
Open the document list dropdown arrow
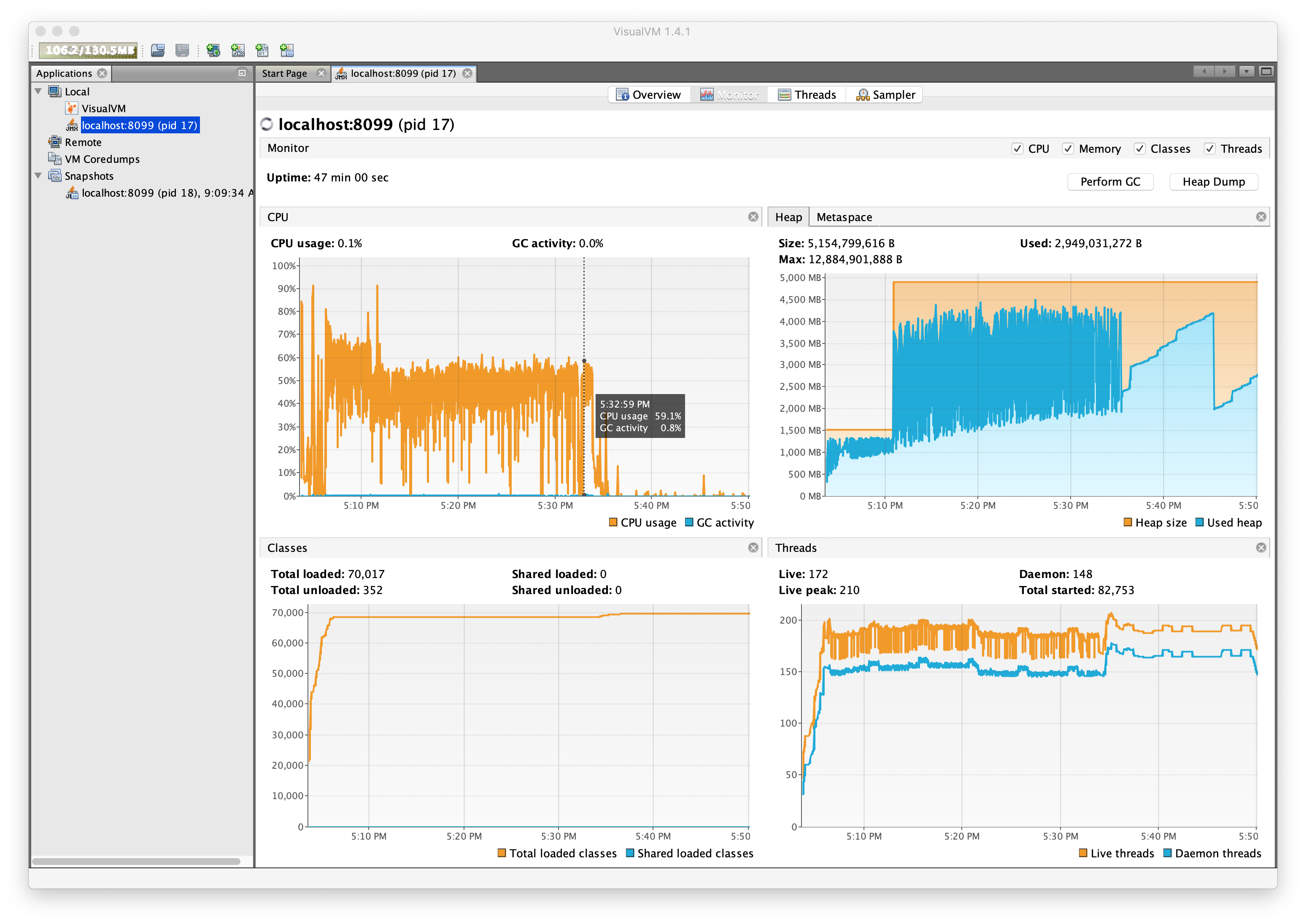coord(1246,72)
